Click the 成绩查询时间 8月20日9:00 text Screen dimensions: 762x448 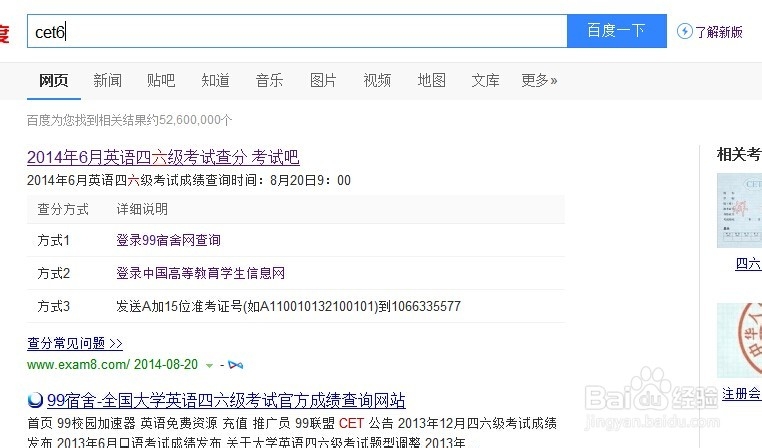(x=189, y=180)
